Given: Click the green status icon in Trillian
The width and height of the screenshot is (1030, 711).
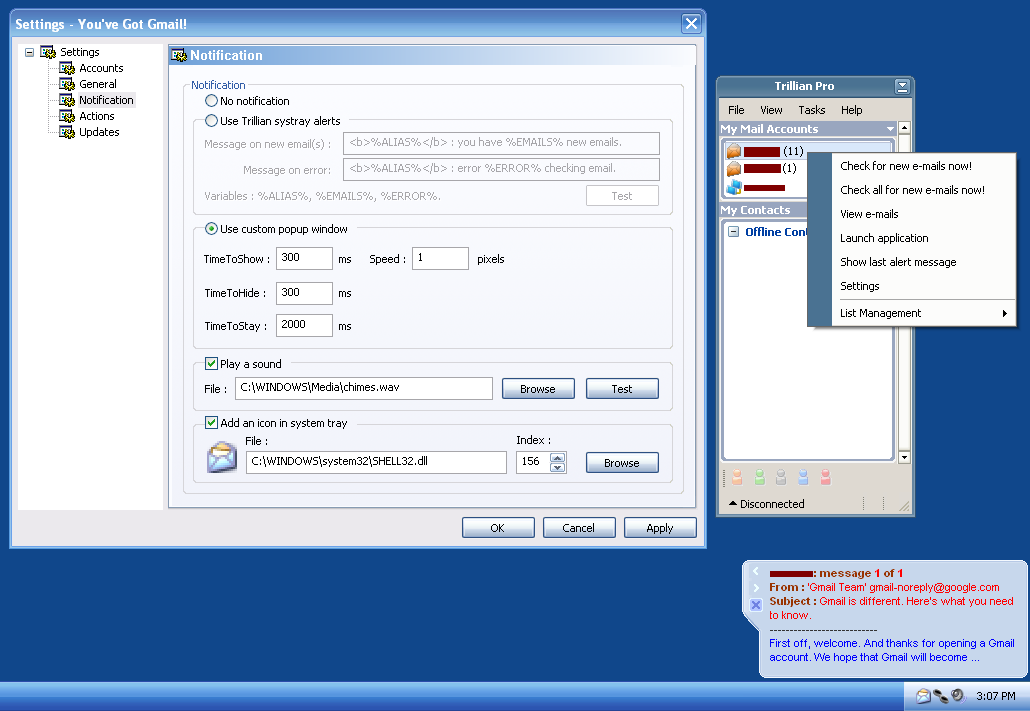Looking at the screenshot, I should point(759,478).
